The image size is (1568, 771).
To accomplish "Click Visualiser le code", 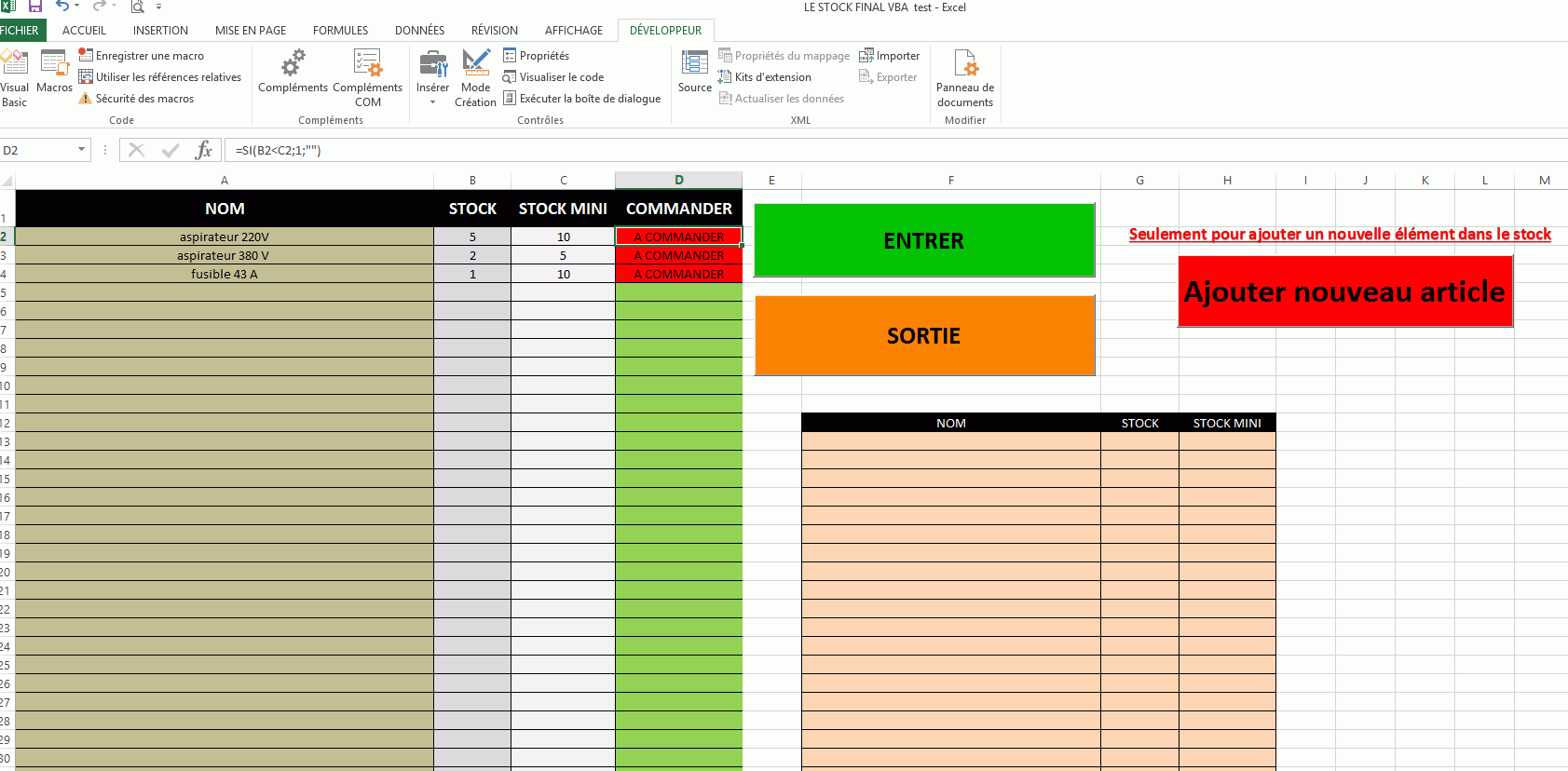I will 553,77.
